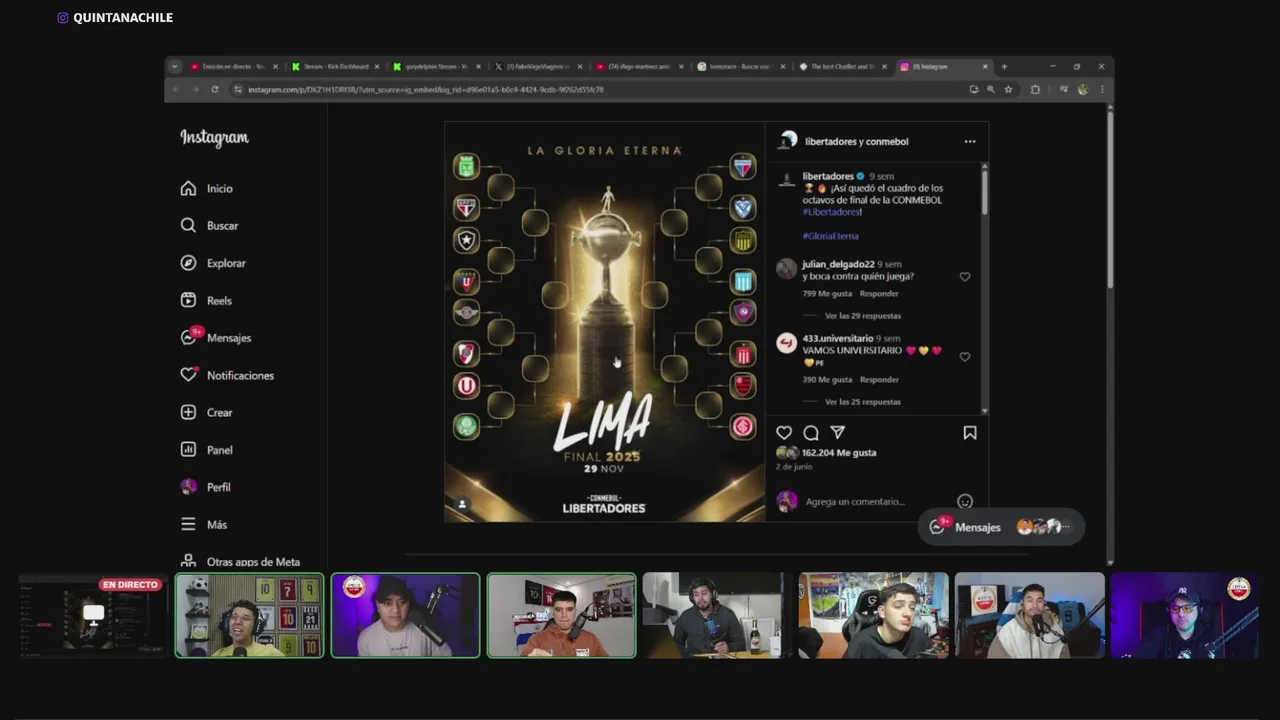The image size is (1280, 720).
Task: Click the tagged people icon on post image
Action: pos(462,505)
